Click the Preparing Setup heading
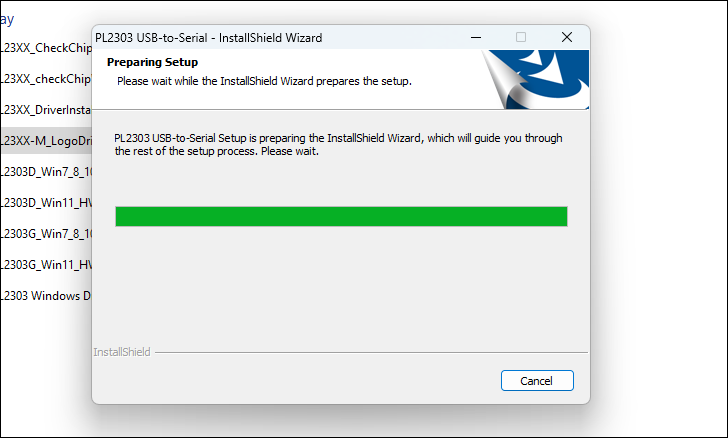The height and width of the screenshot is (438, 728). pyautogui.click(x=152, y=62)
